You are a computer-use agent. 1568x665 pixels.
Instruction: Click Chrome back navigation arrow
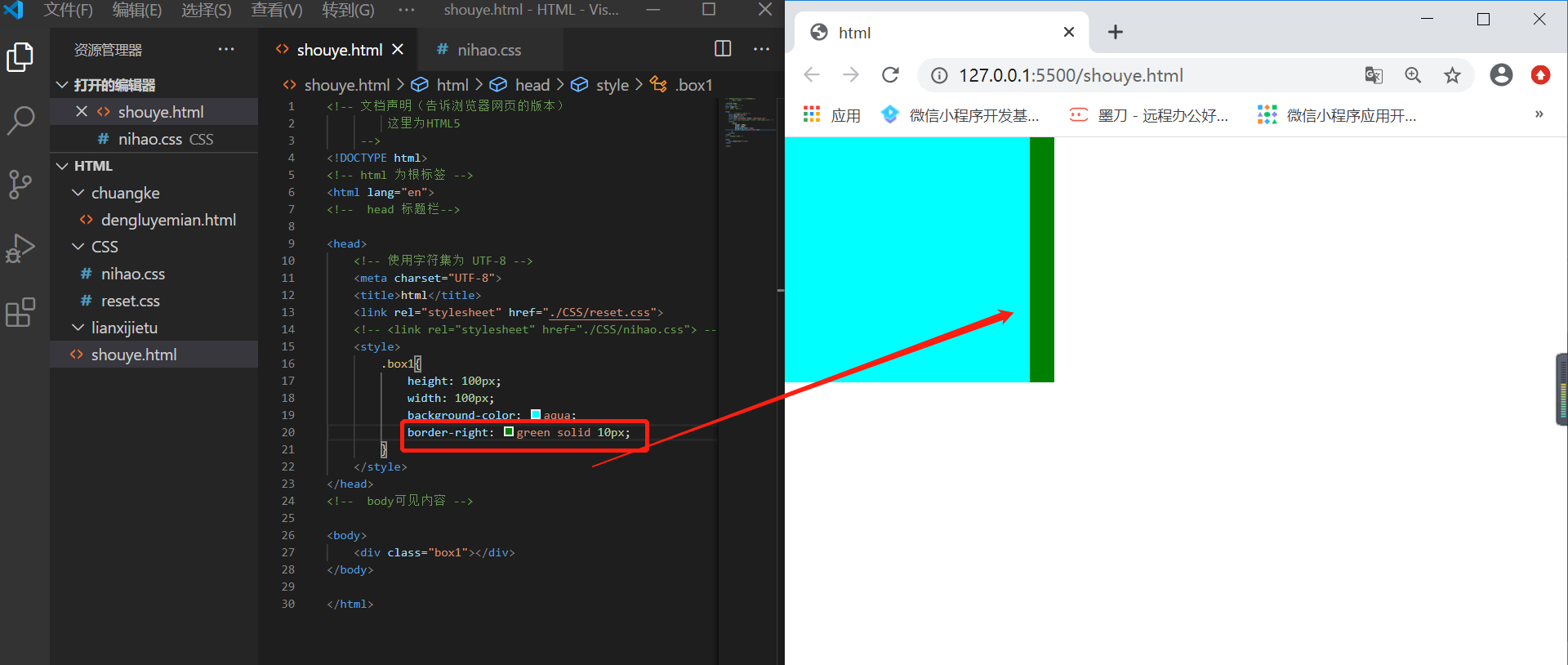click(x=812, y=75)
